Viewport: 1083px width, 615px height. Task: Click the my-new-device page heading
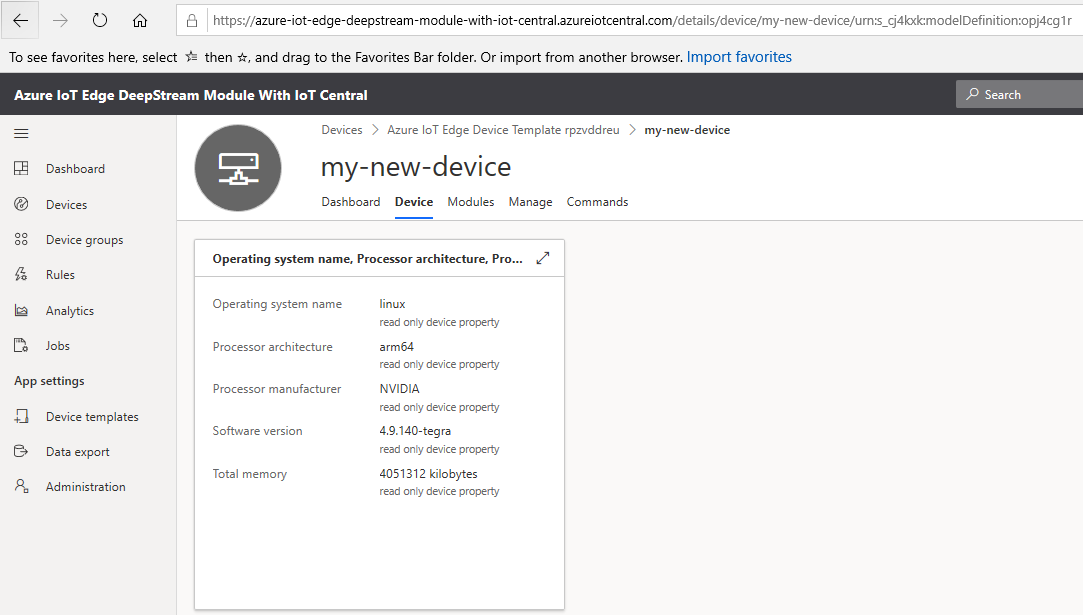416,167
